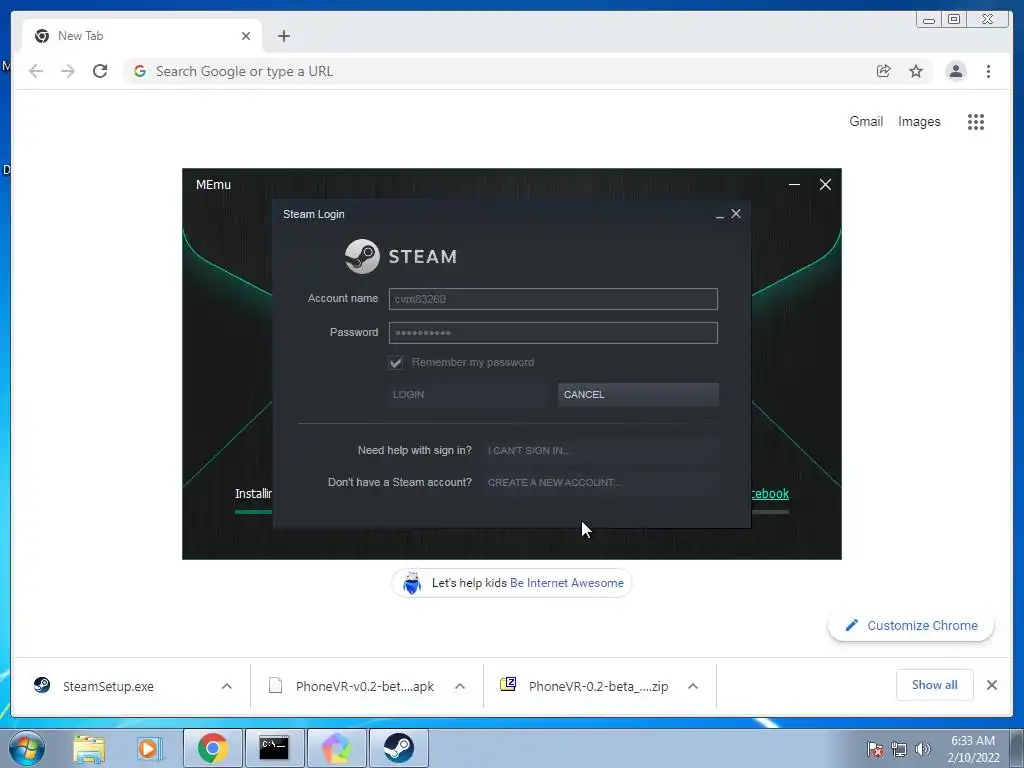Open Windows Media Player from the taskbar
1024x768 pixels.
click(148, 748)
